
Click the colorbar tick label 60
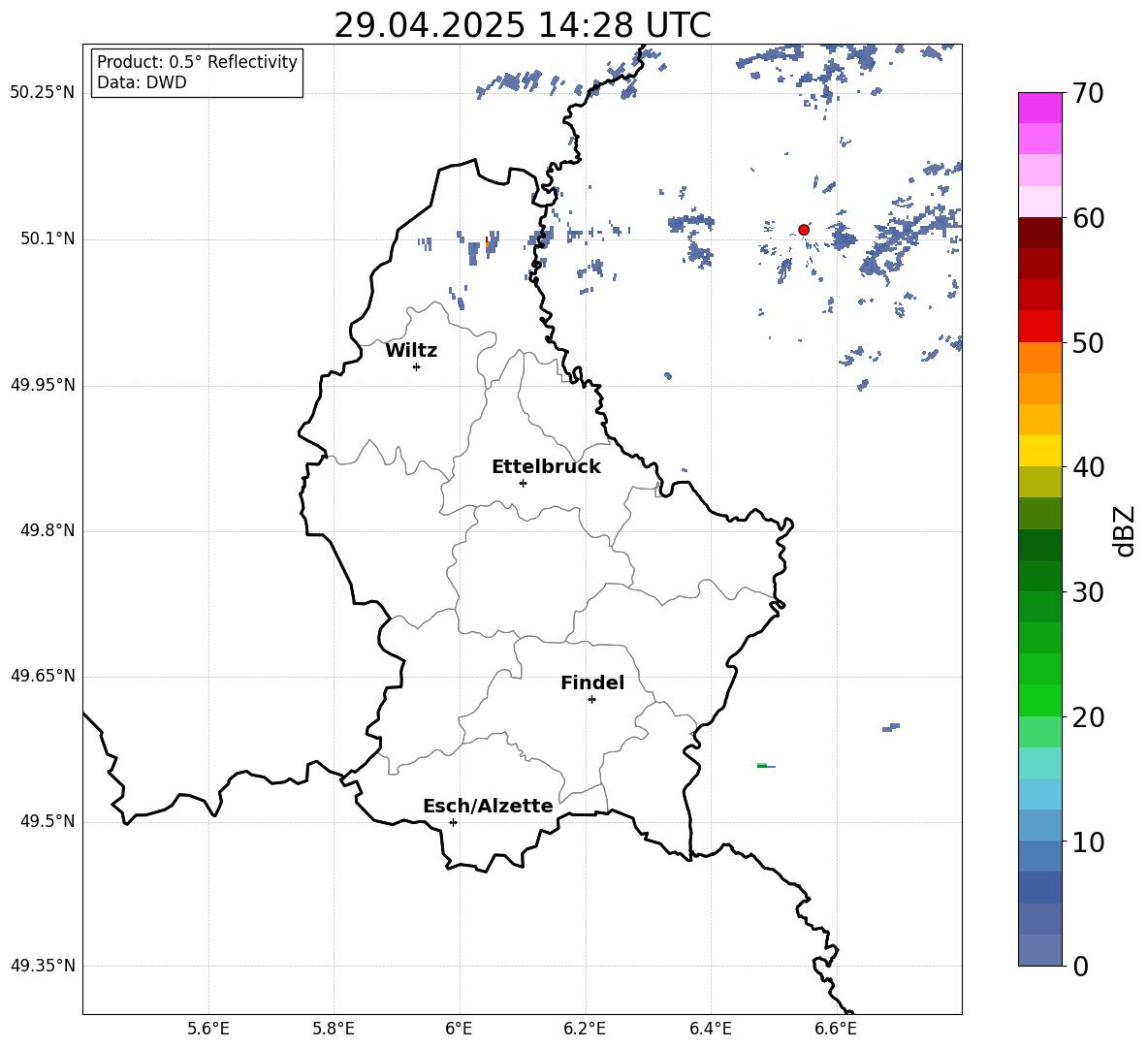(x=1088, y=218)
